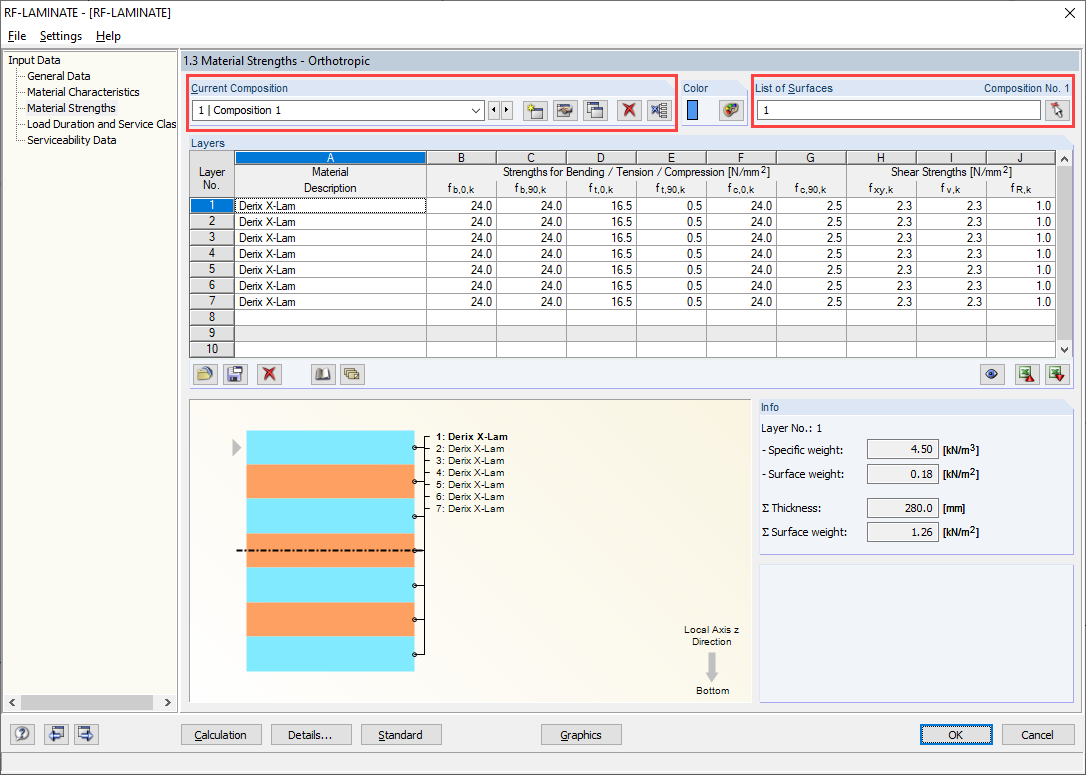Click the blue composition color swatch
The height and width of the screenshot is (775, 1086).
point(692,110)
